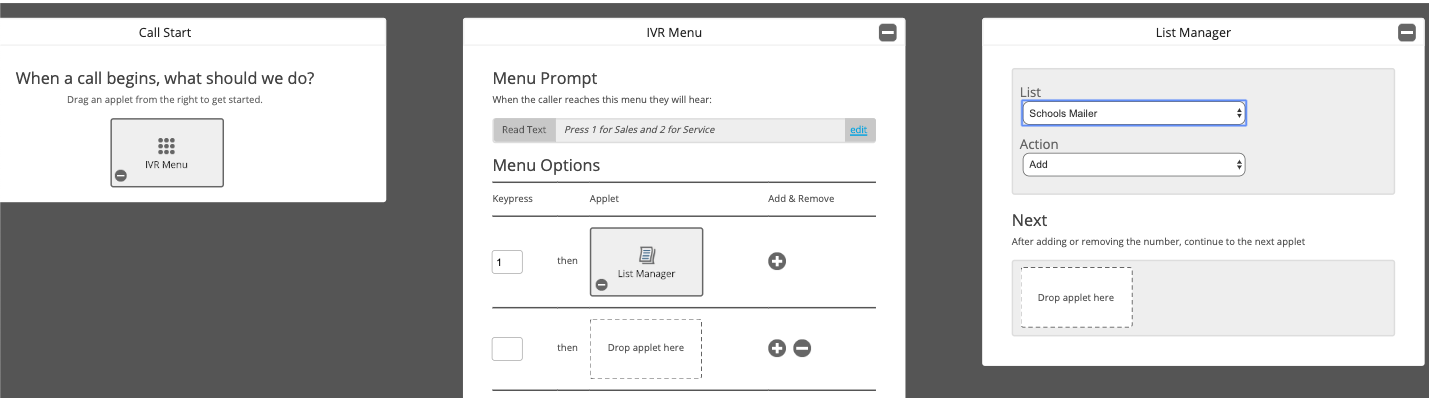
Task: Click the Drop applet here box under Next
Action: pyautogui.click(x=1076, y=297)
